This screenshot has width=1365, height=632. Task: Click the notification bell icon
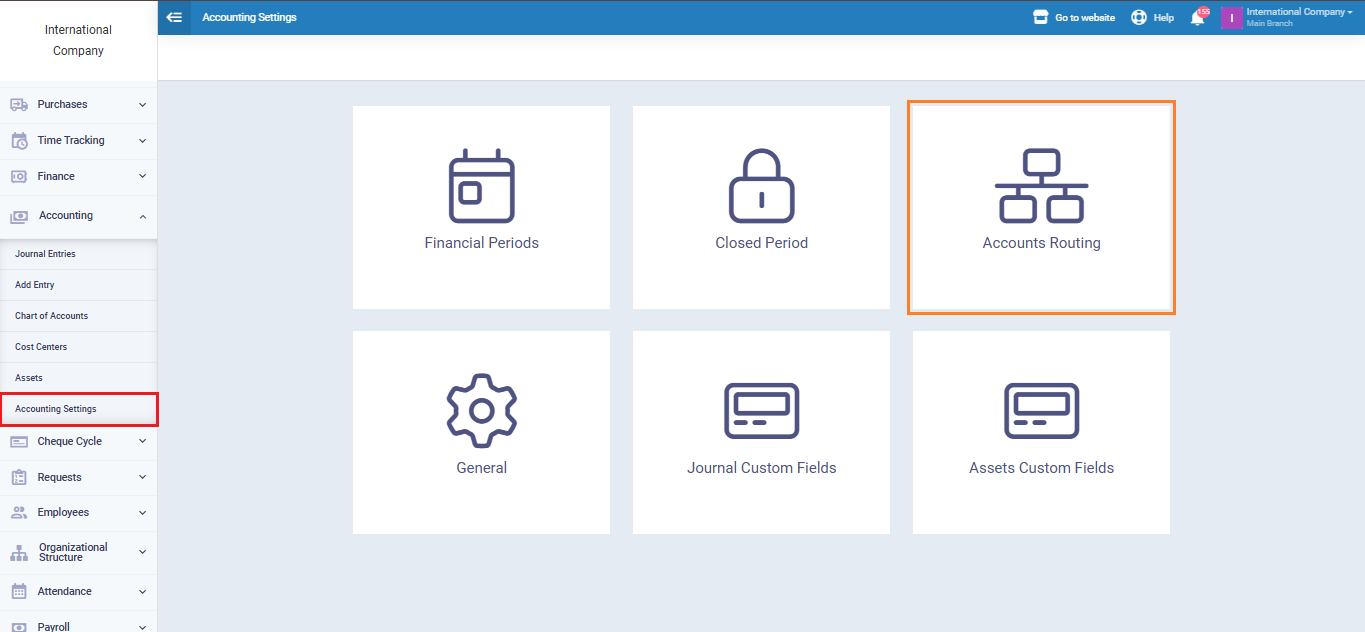(x=1197, y=18)
